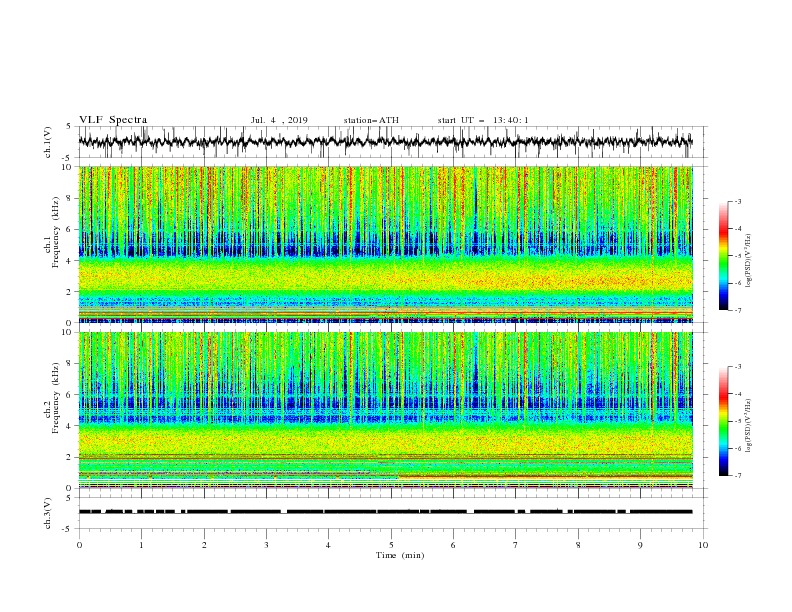Screen dimensions: 792x612
Task: Click the date text "Jul. 4, 2019"
Action: coord(279,120)
